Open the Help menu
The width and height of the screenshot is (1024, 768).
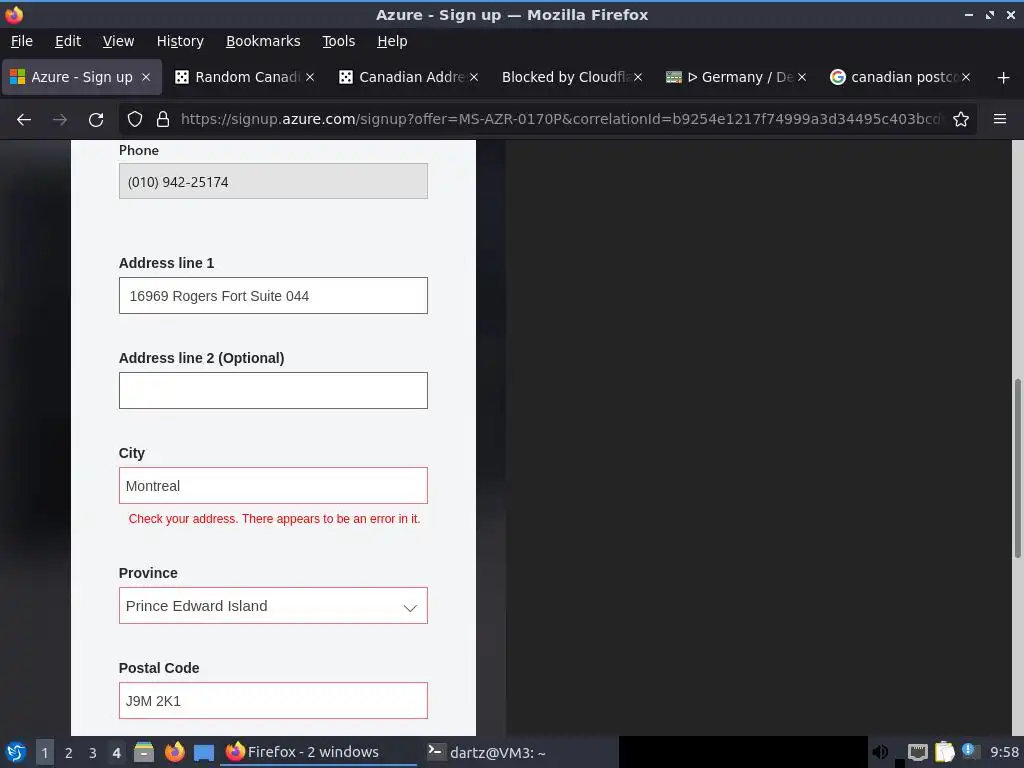(392, 41)
